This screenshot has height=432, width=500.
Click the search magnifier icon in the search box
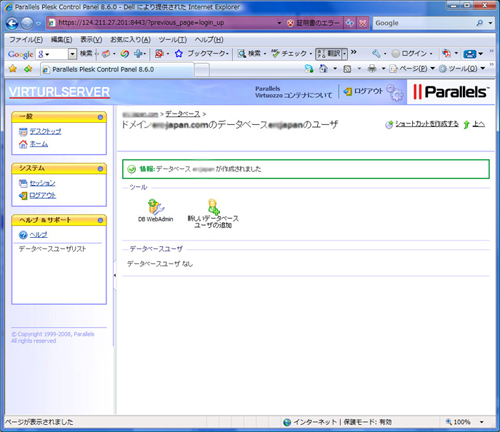pyautogui.click(x=480, y=23)
